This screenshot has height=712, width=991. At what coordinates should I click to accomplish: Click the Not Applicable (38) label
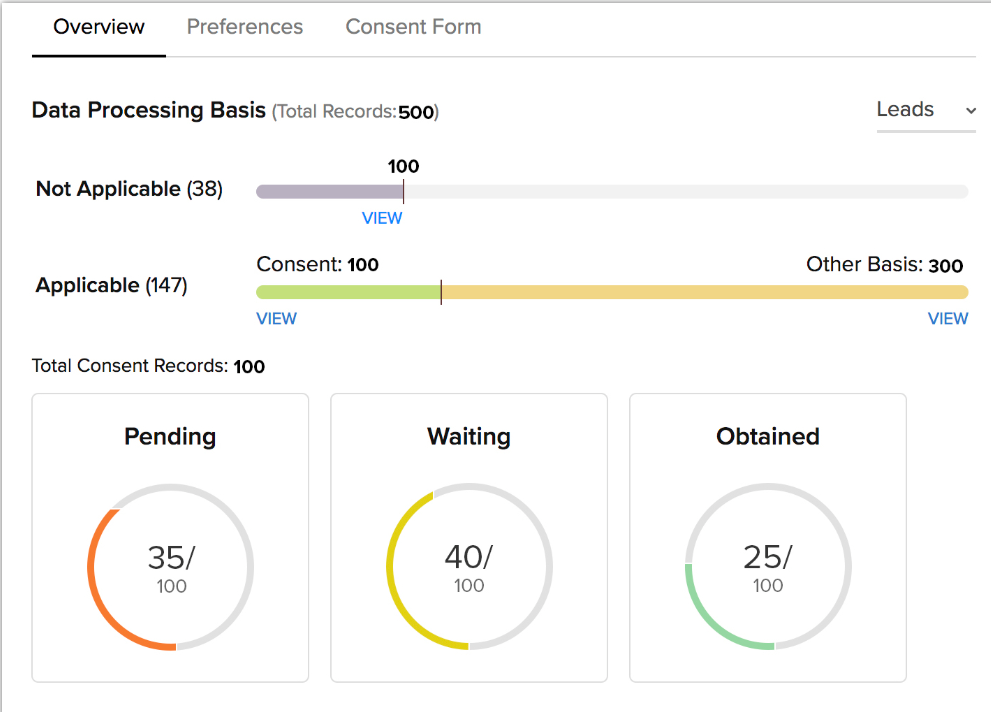129,189
